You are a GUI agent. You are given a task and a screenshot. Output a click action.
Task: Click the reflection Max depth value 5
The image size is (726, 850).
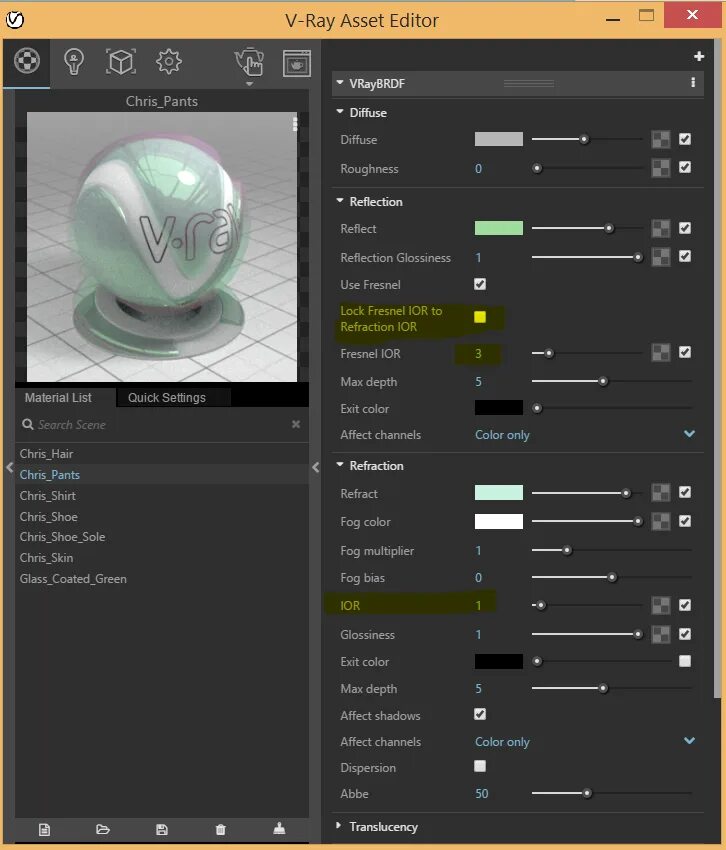pyautogui.click(x=478, y=382)
